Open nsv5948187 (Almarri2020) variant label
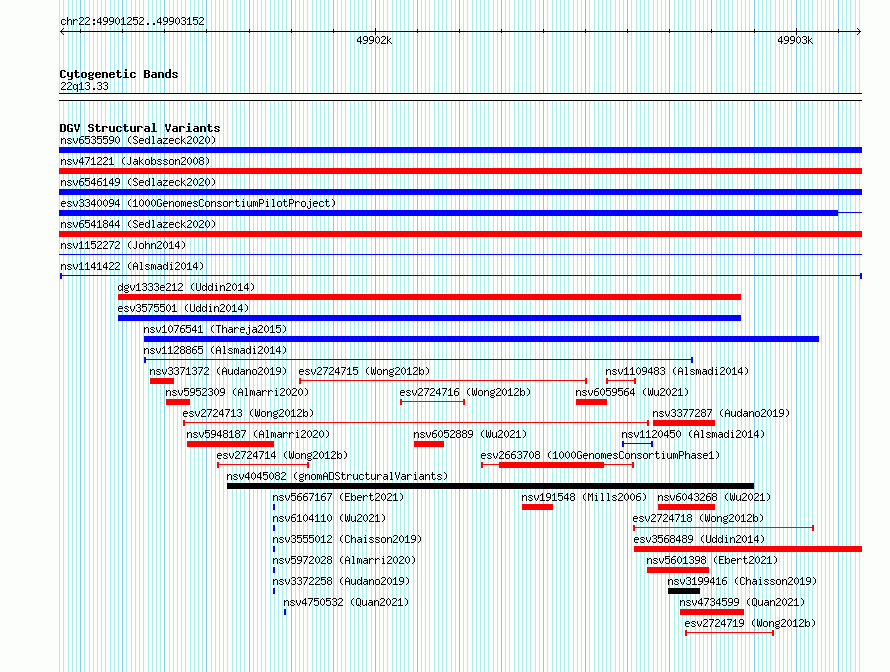The image size is (890, 672). 258,434
